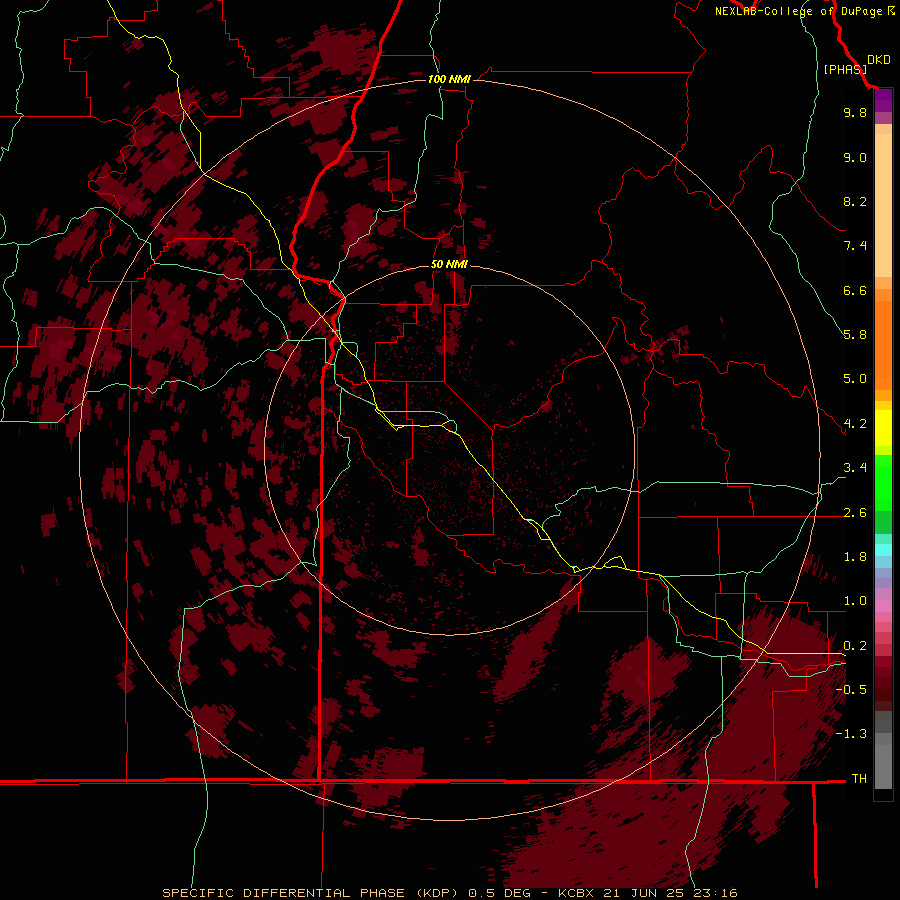
Task: Select the pink segment of the color scale
Action: (x=883, y=606)
